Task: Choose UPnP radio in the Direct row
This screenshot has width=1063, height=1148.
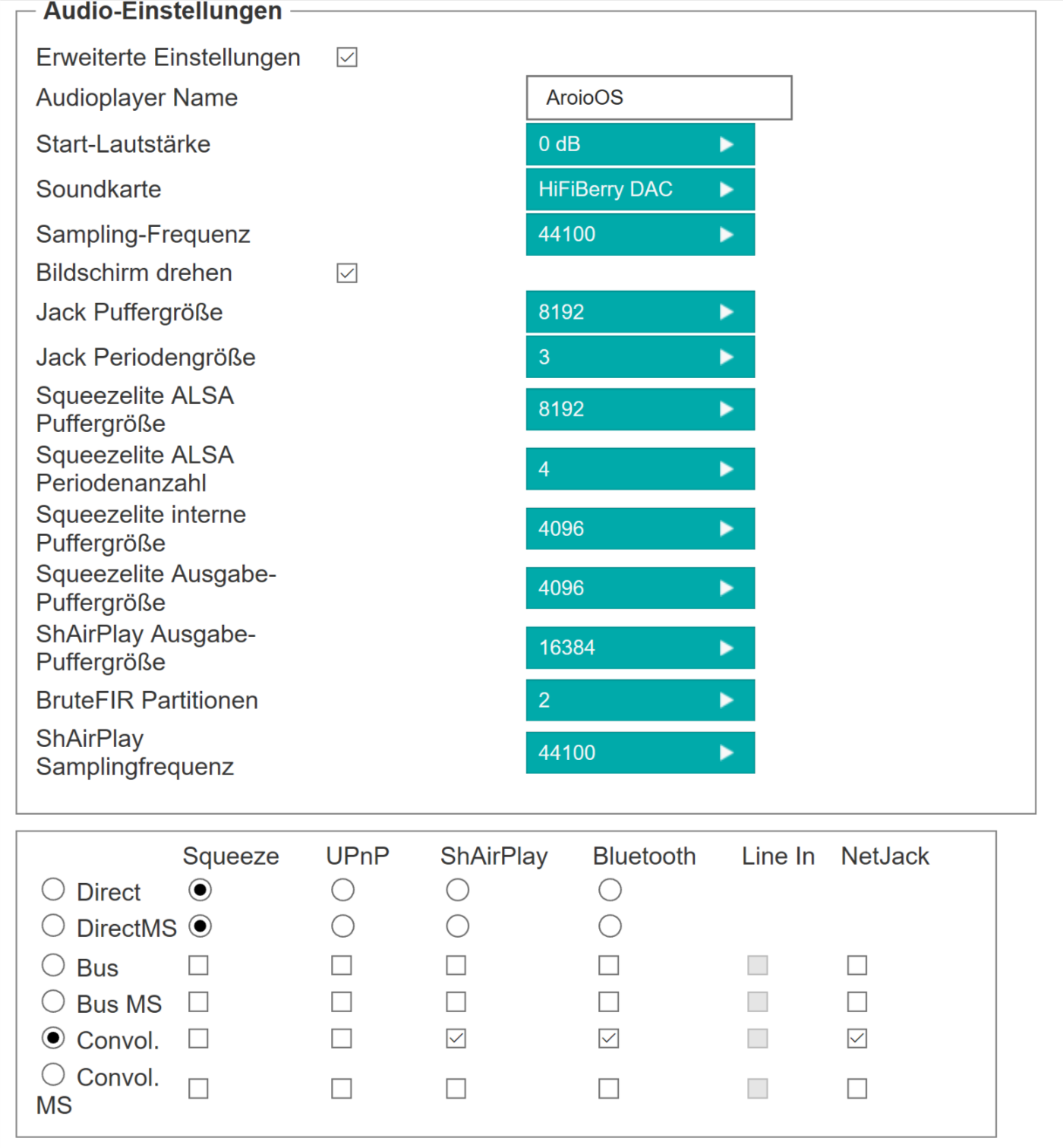Action: point(342,890)
